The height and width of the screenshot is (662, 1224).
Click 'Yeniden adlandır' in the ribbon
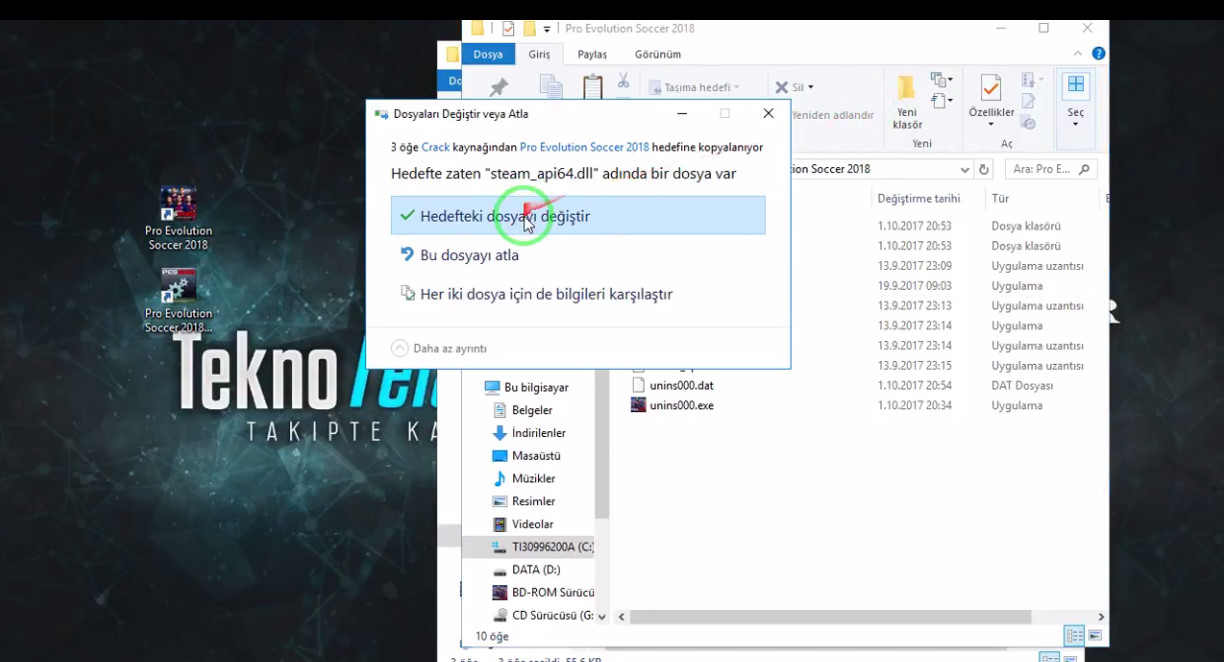833,115
